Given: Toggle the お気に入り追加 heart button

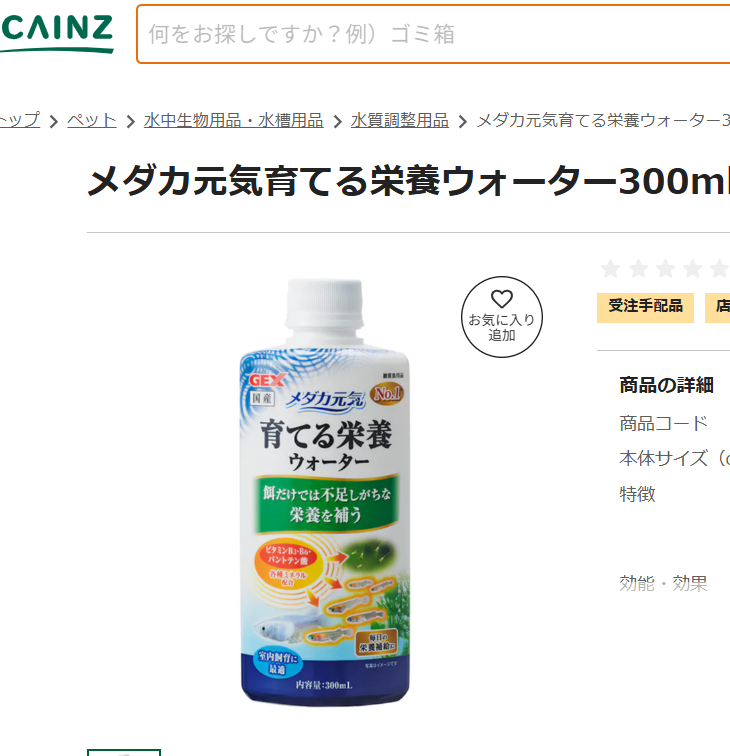Looking at the screenshot, I should point(501,317).
